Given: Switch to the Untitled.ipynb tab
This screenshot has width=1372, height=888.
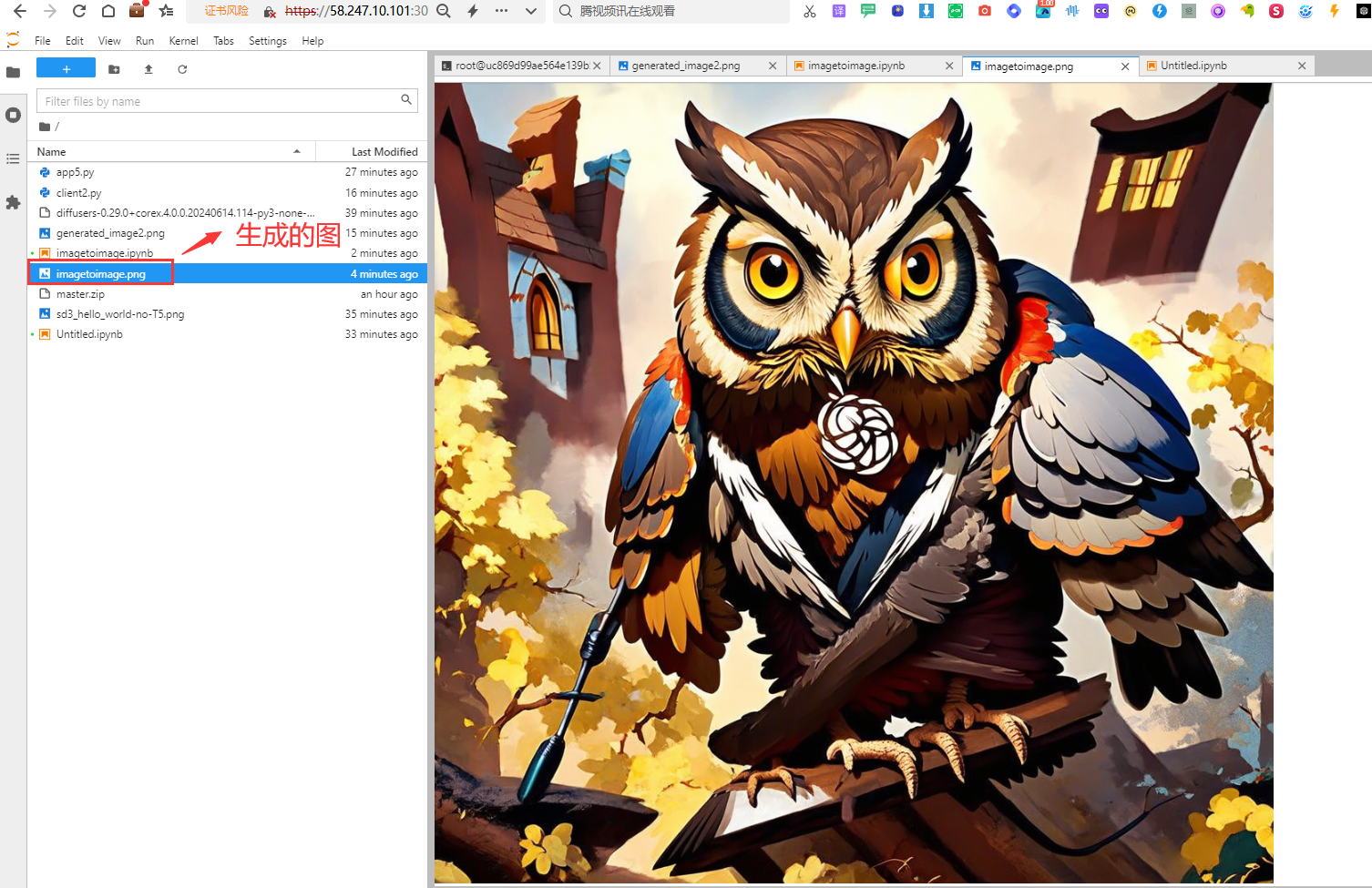Looking at the screenshot, I should (x=1193, y=66).
